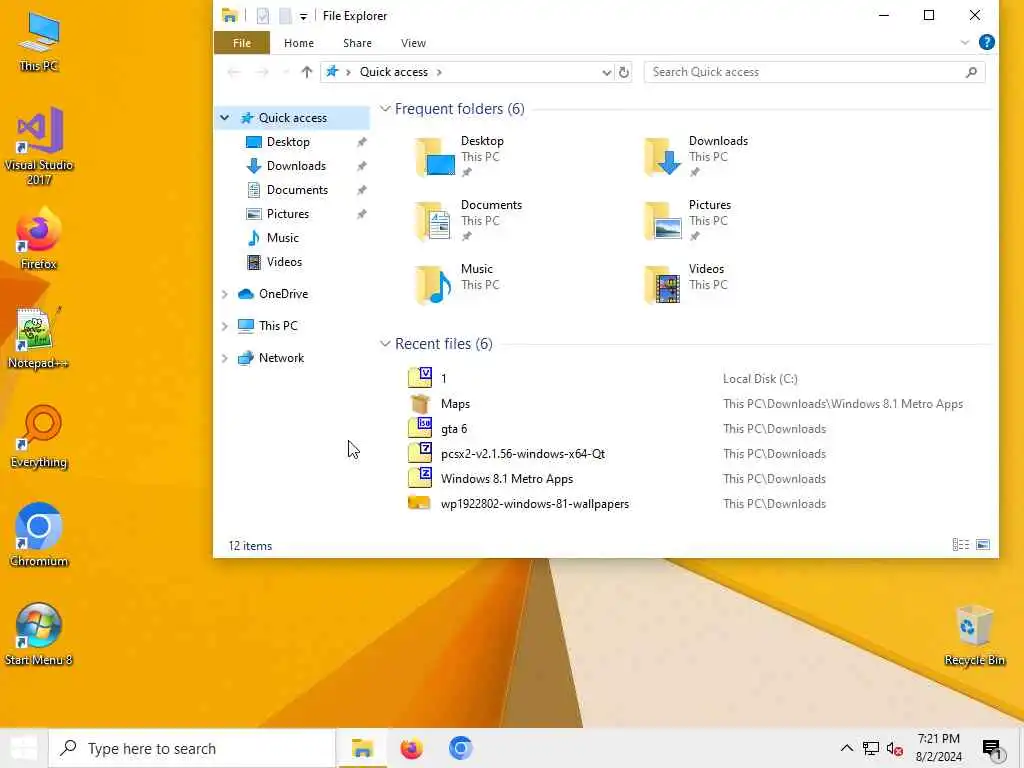Switch to details view in status bar
The image size is (1024, 768).
(x=961, y=545)
